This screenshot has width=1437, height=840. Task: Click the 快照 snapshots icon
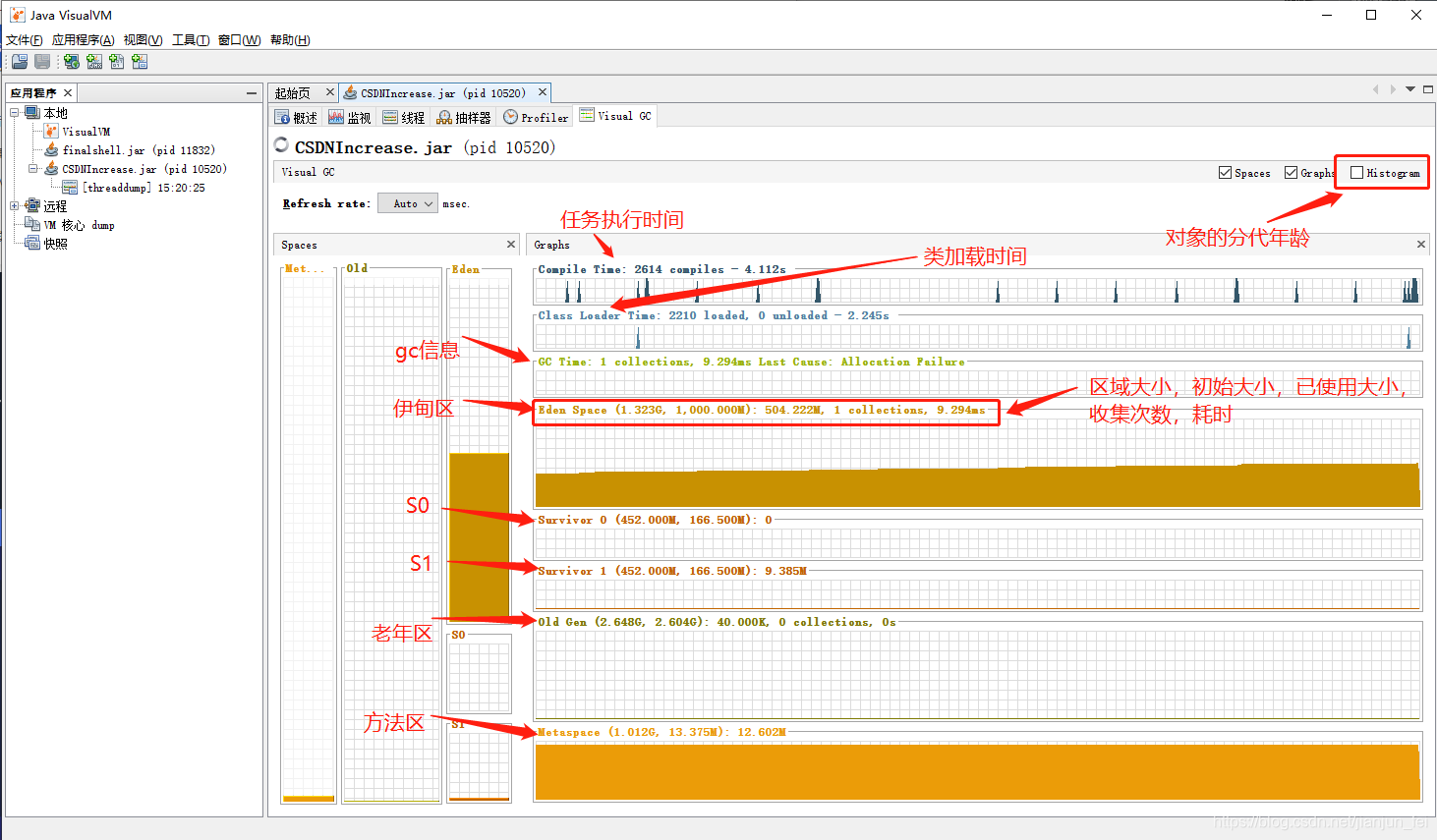[32, 244]
